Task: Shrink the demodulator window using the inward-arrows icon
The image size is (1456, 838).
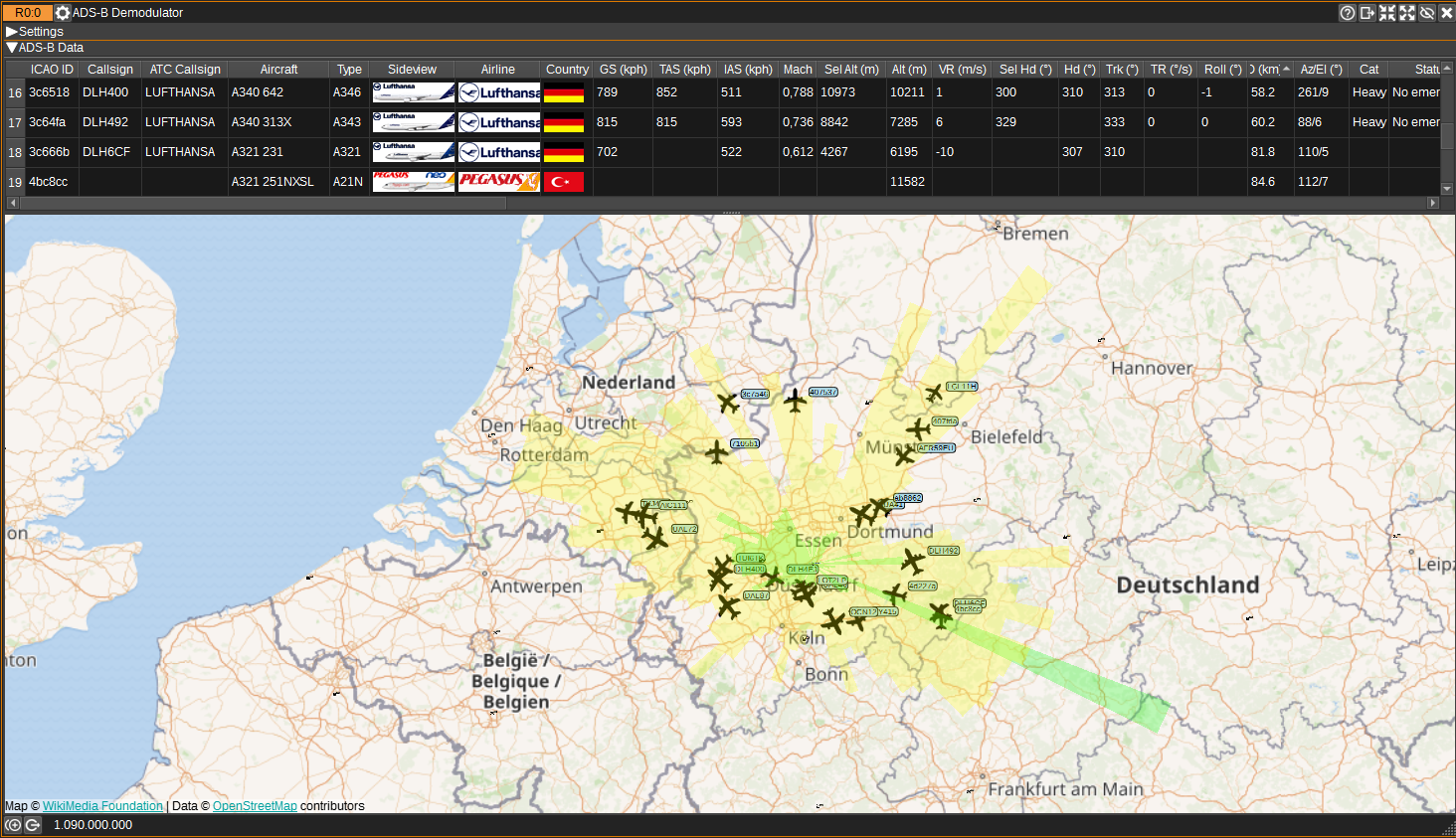Action: pos(1387,13)
